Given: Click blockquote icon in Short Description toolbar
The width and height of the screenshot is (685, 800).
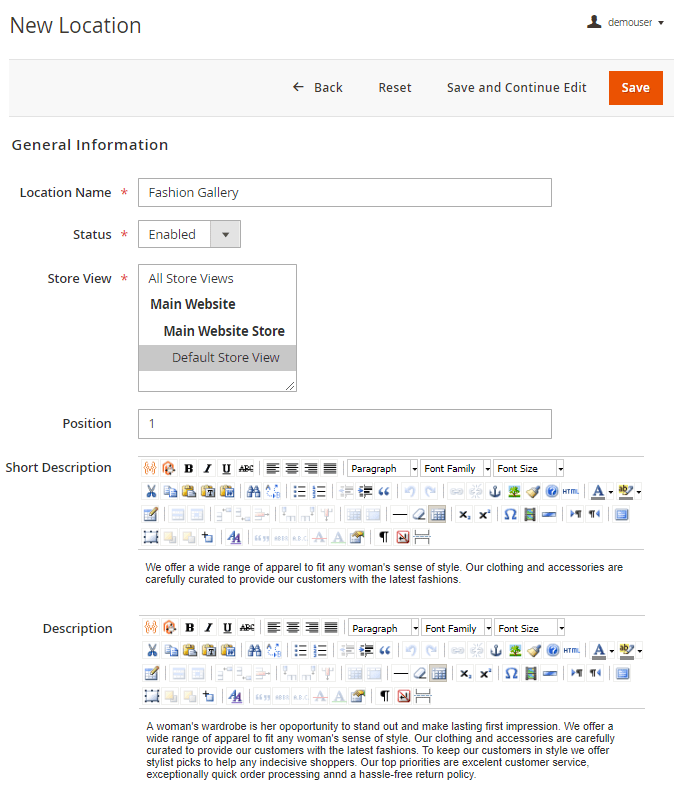Looking at the screenshot, I should (x=384, y=491).
